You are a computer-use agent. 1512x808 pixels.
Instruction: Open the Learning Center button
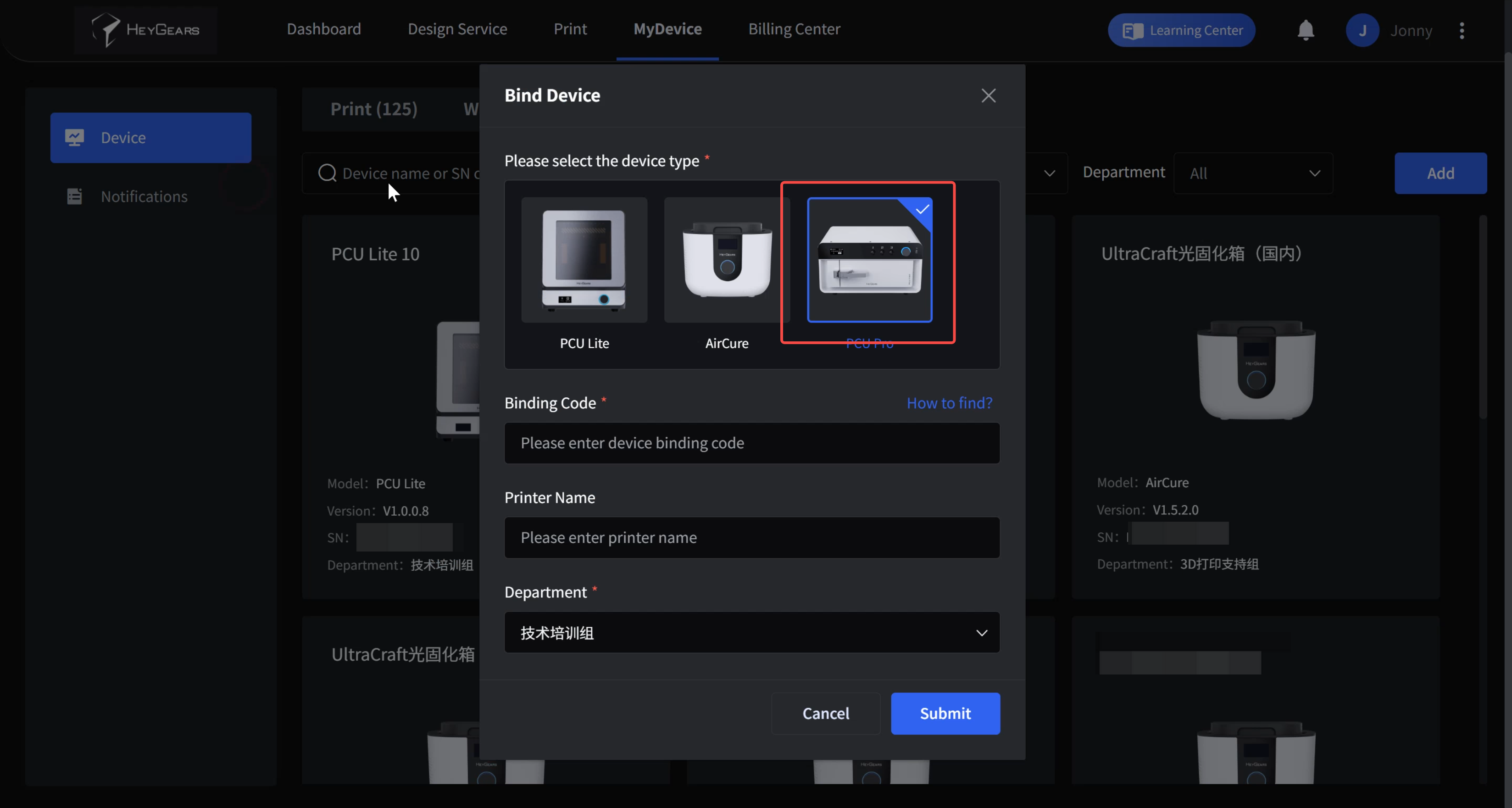click(1181, 30)
